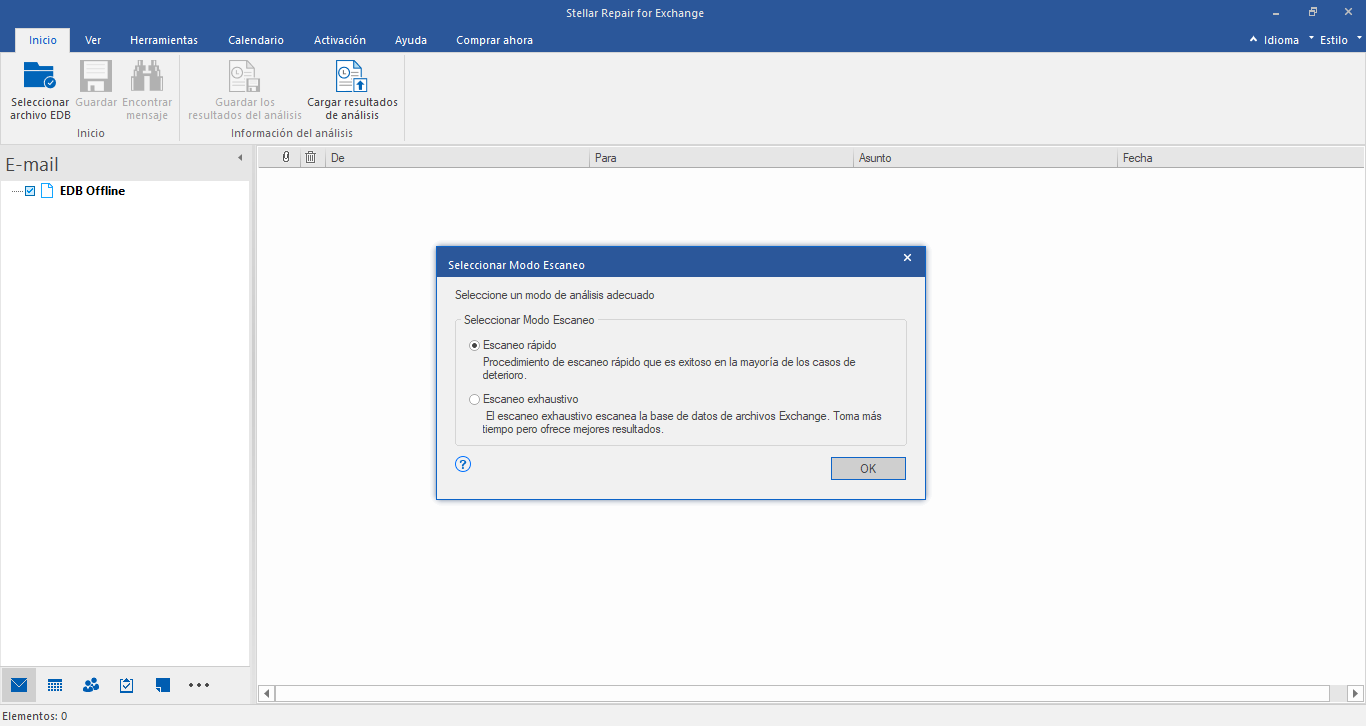
Task: Open the Activación tab
Action: click(x=340, y=40)
